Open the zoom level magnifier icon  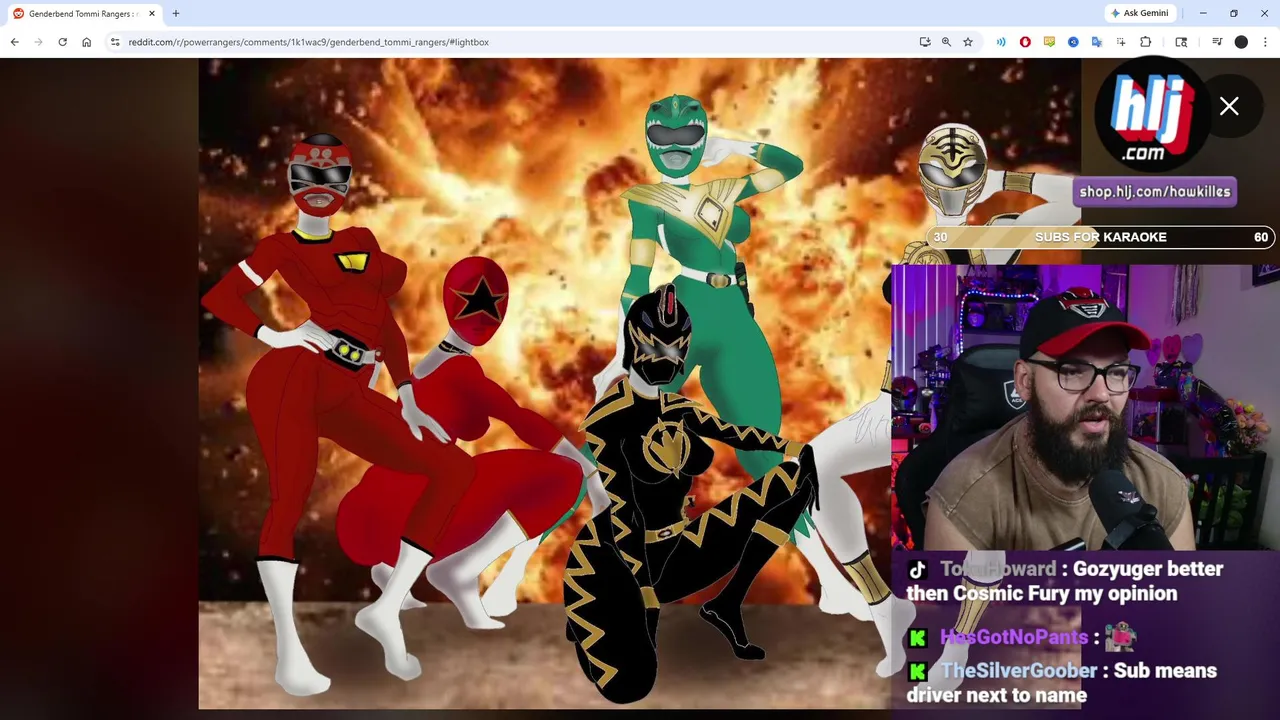pyautogui.click(x=946, y=42)
